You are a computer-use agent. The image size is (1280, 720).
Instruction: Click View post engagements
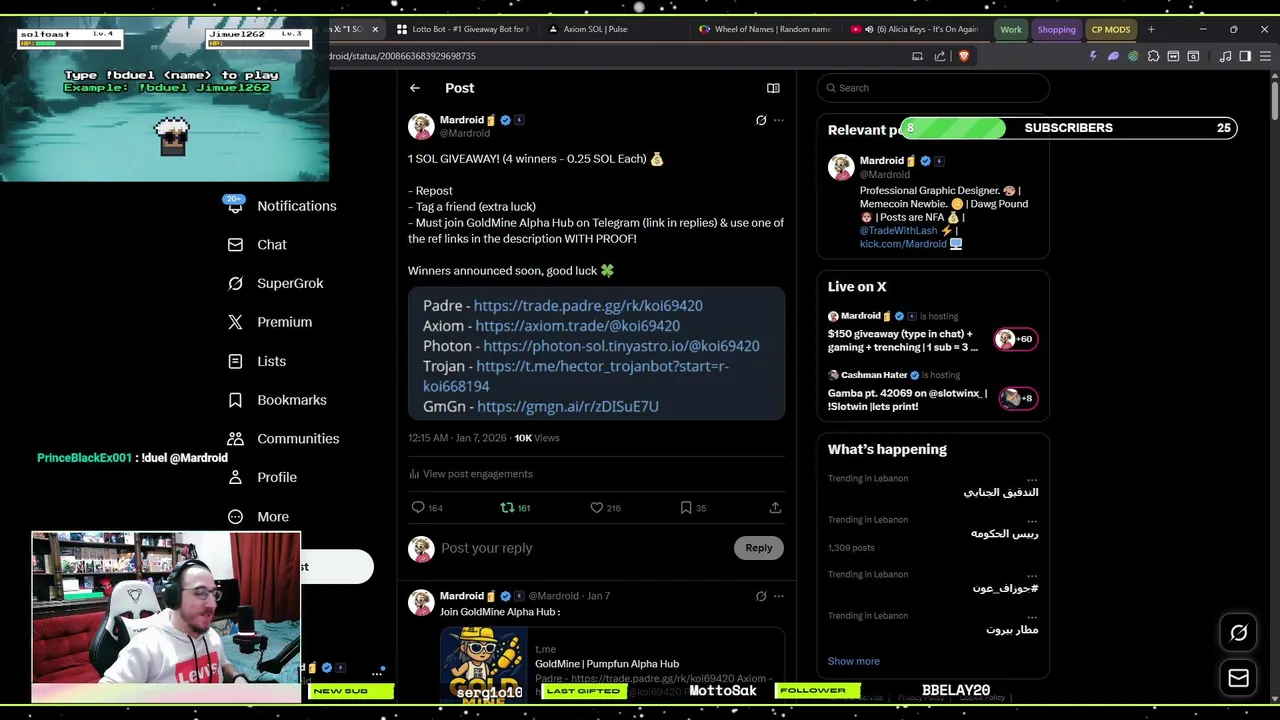coord(470,474)
